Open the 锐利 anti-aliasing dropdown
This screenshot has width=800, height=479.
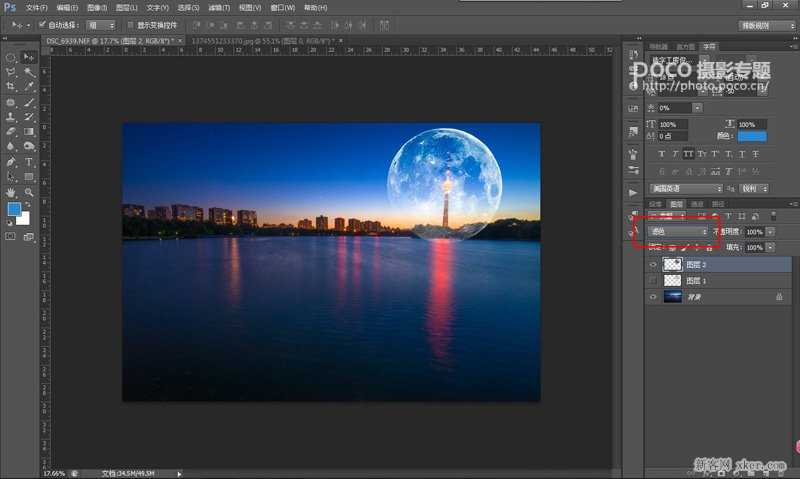click(x=754, y=188)
